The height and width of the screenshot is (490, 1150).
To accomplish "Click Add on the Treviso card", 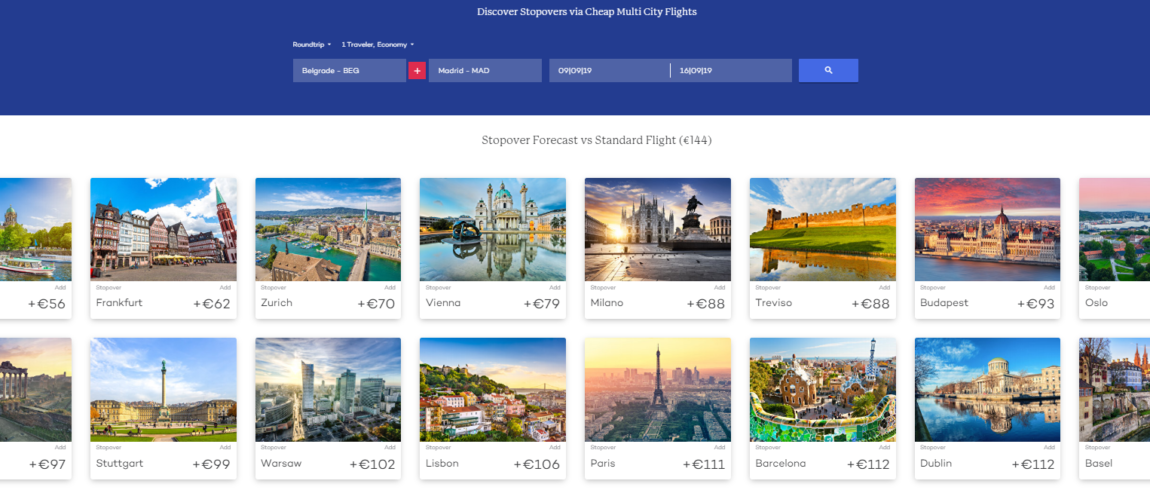I will (x=885, y=288).
